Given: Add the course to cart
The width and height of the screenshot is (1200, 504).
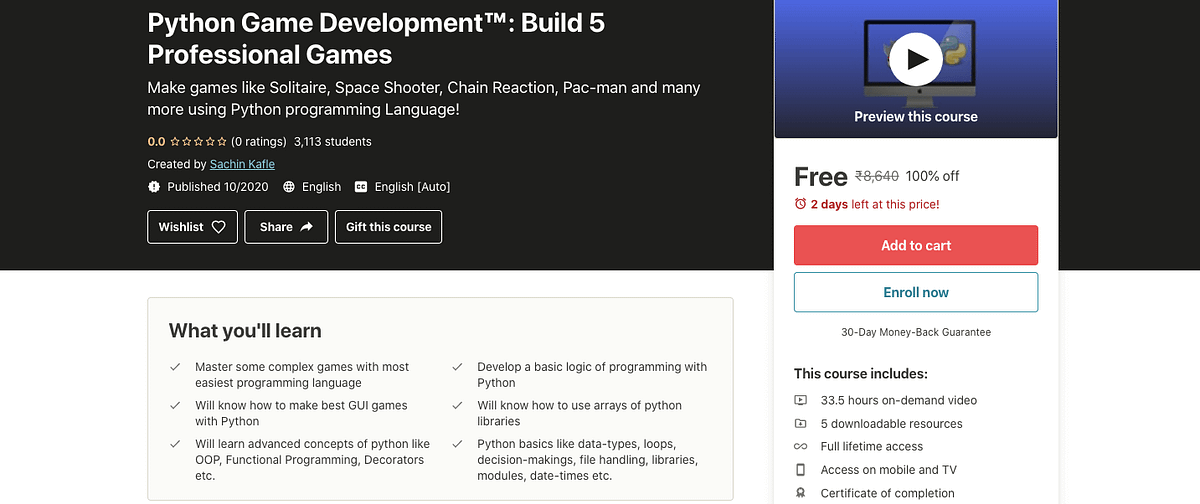Looking at the screenshot, I should 916,245.
